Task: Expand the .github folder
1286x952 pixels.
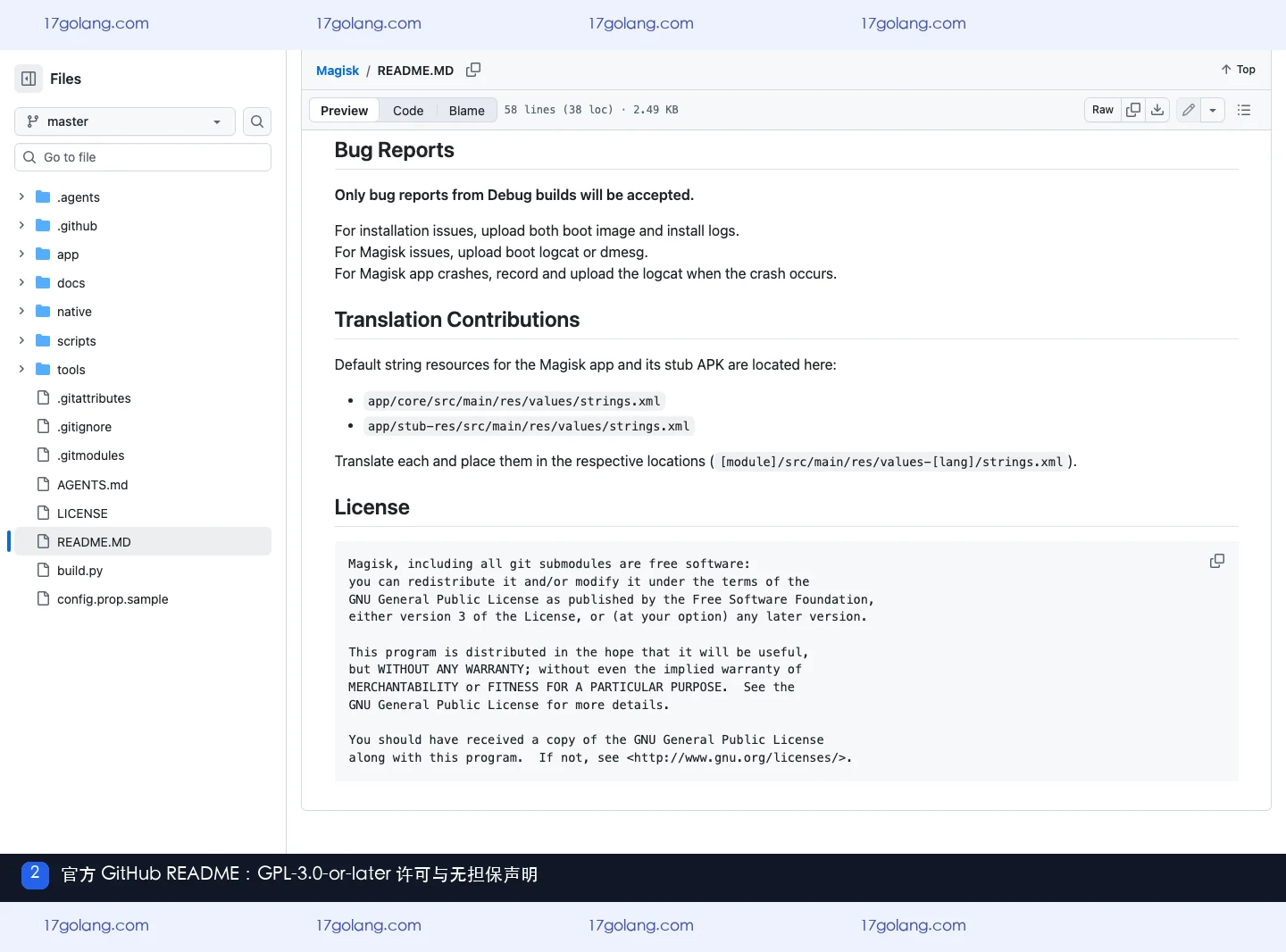Action: coord(21,225)
